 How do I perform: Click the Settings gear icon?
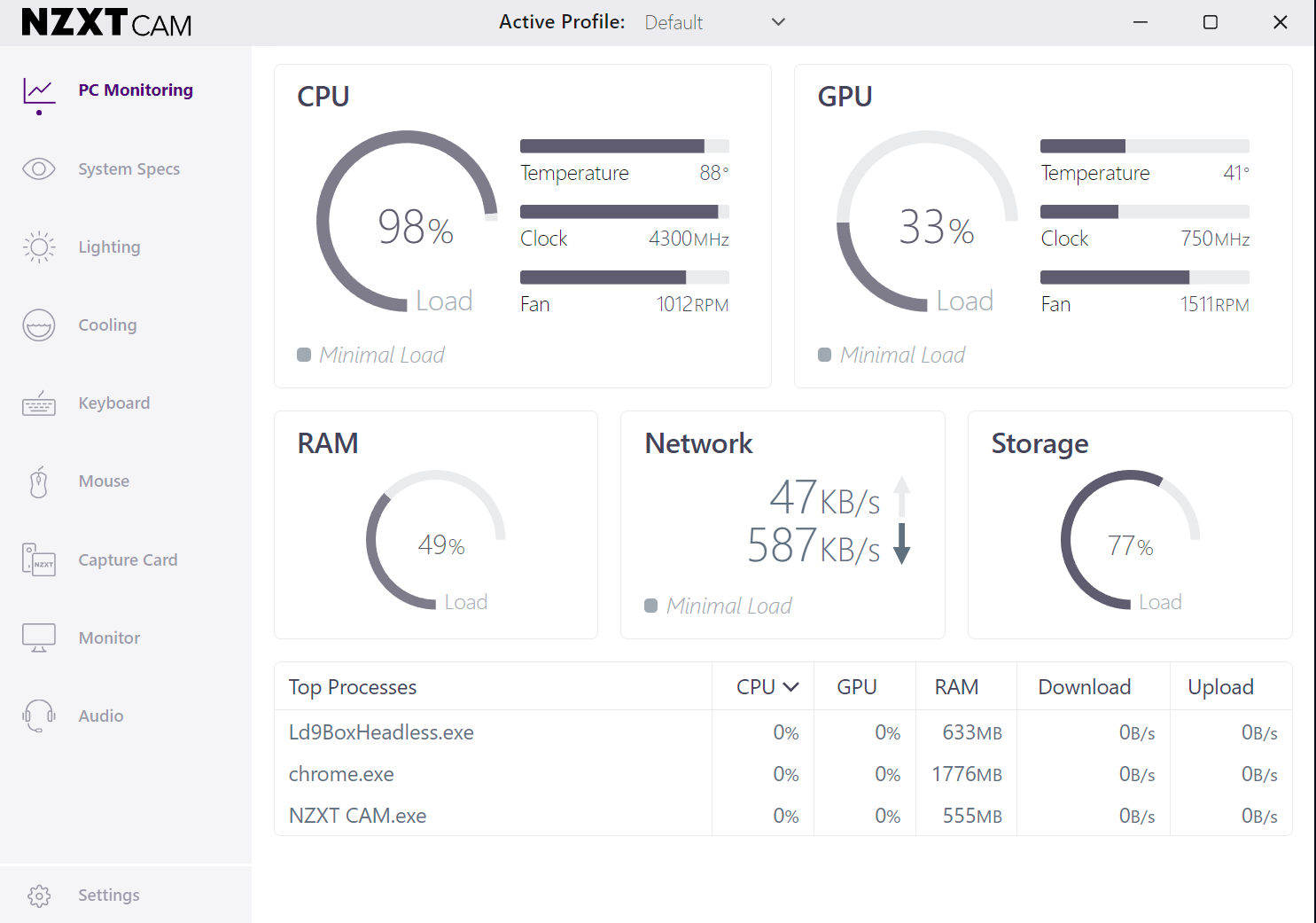(x=39, y=896)
